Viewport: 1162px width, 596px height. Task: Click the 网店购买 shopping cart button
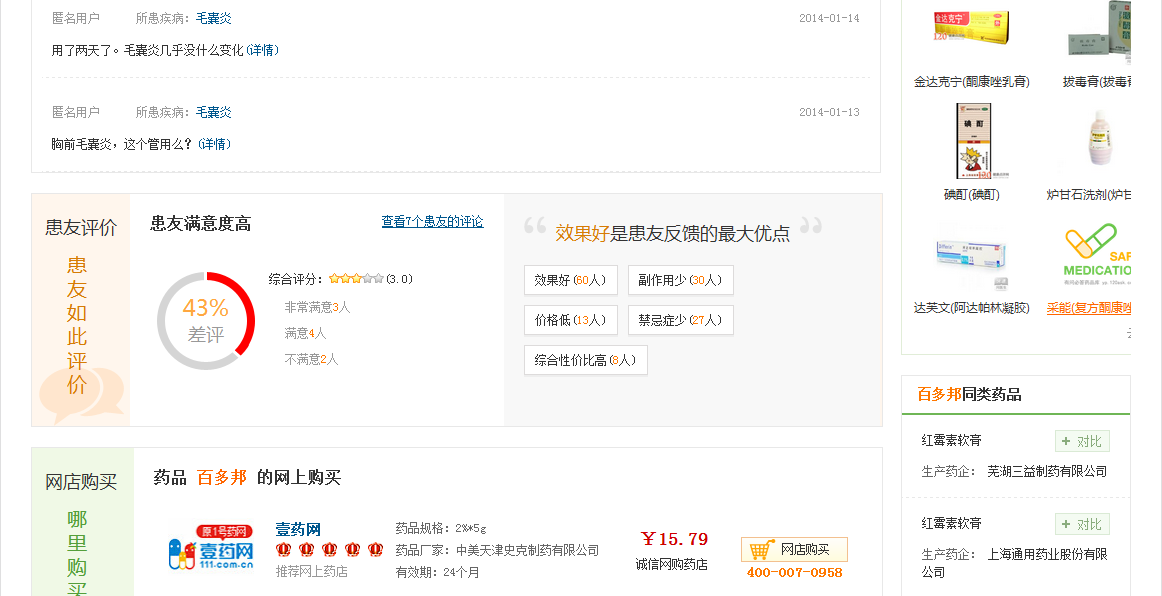click(x=794, y=550)
